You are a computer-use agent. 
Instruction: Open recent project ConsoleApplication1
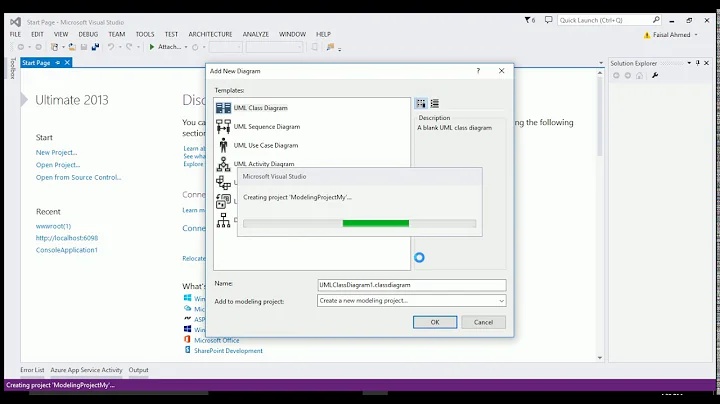tap(67, 250)
